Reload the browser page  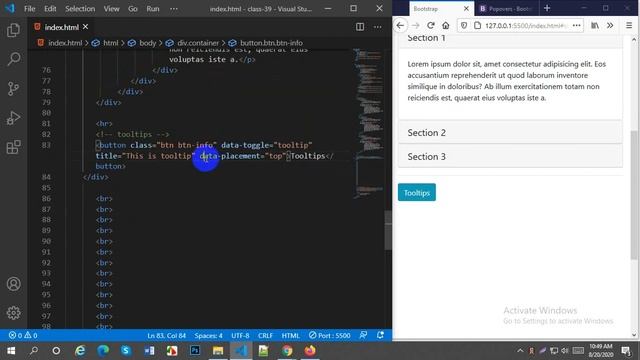[x=431, y=26]
